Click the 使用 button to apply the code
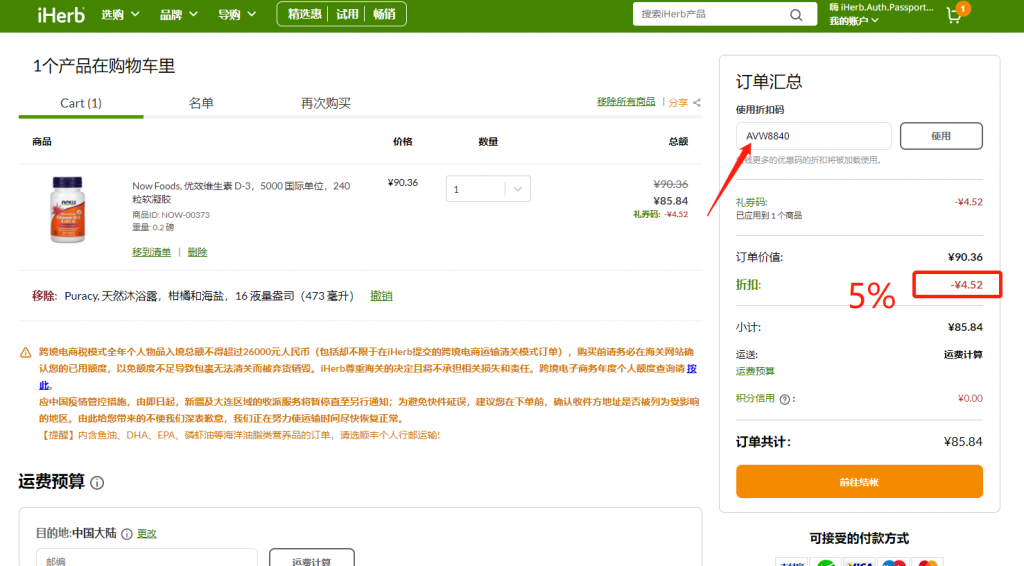The width and height of the screenshot is (1024, 566). click(x=941, y=136)
